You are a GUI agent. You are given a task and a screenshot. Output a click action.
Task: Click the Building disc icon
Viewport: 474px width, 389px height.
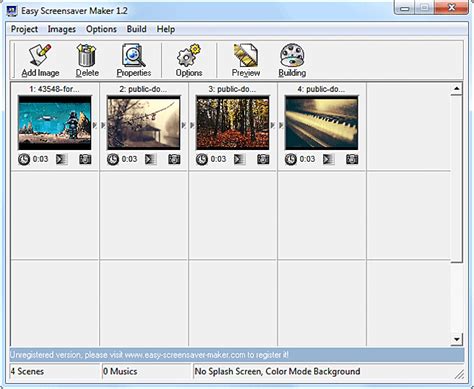click(292, 55)
